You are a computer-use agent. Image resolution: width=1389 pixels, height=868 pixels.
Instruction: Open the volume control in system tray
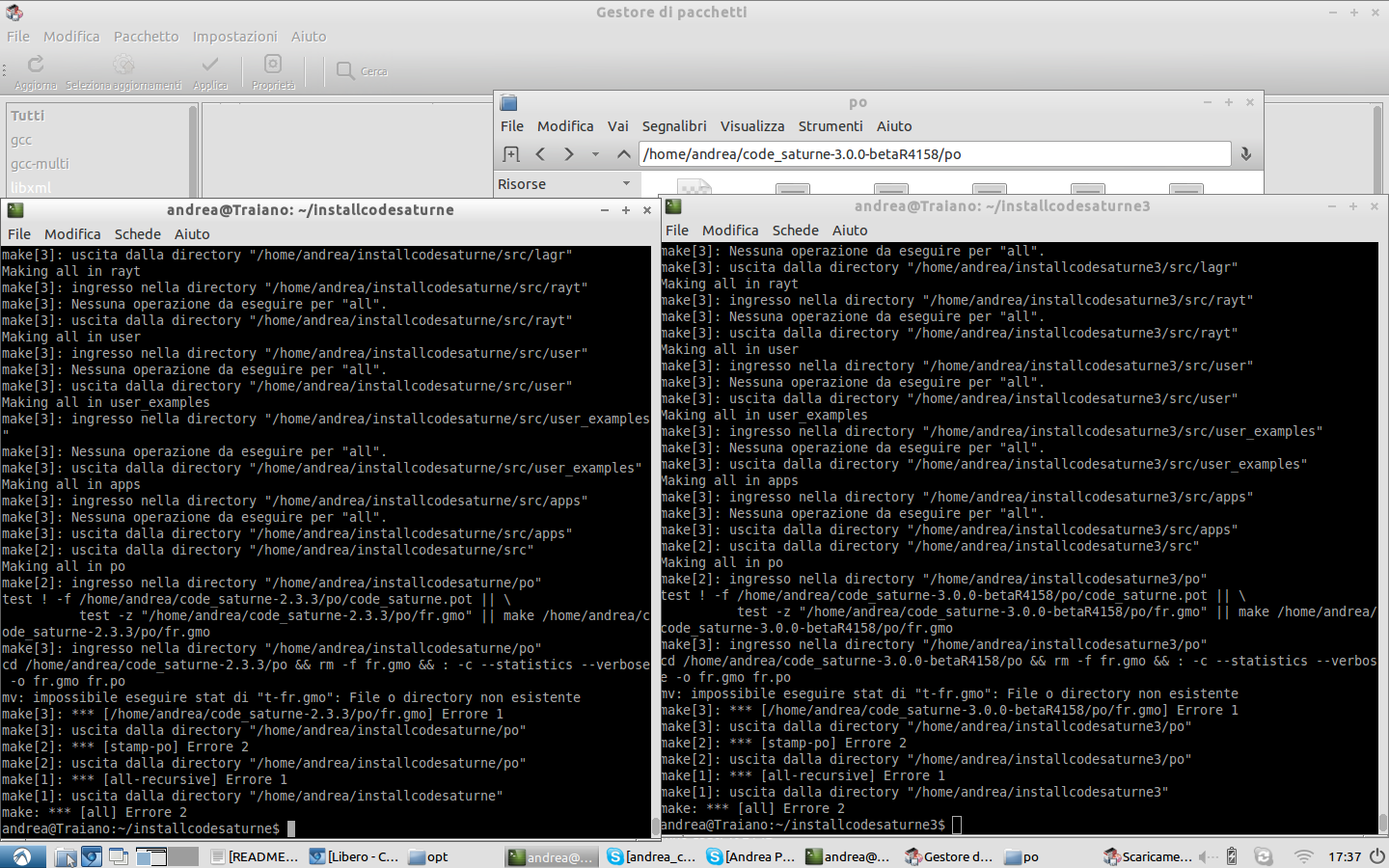point(1206,856)
